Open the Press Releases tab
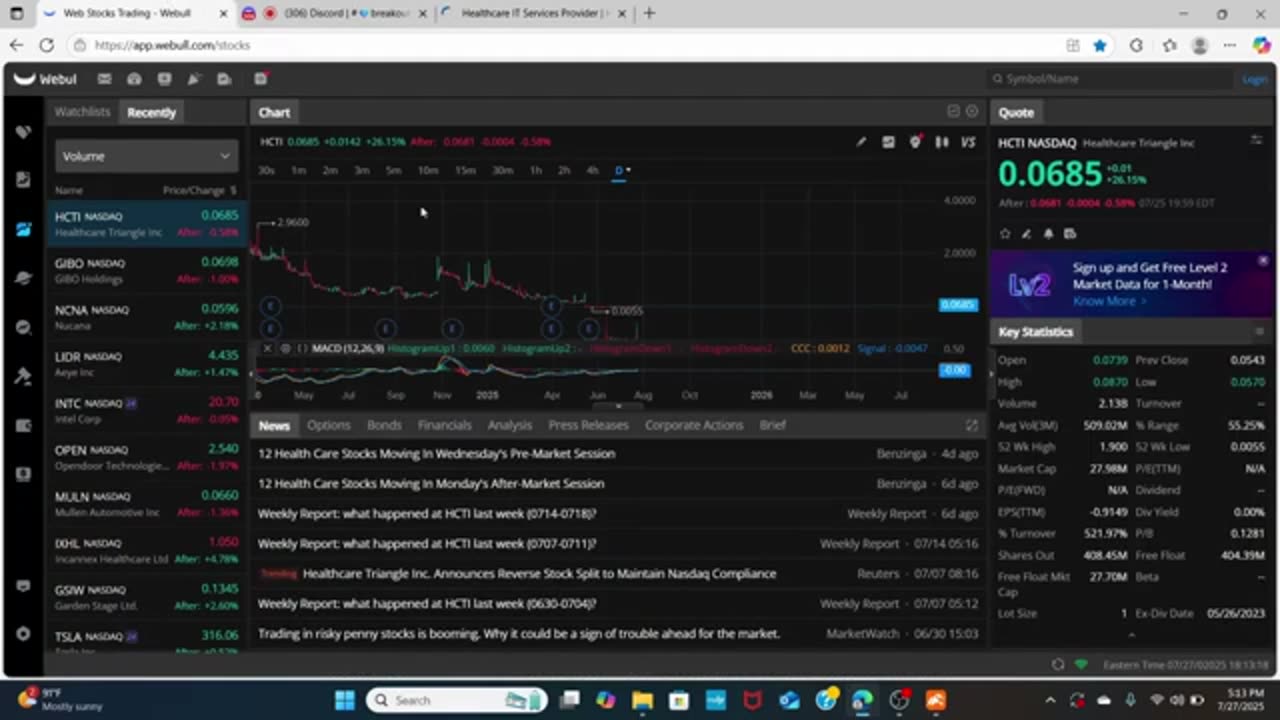1280x720 pixels. (588, 425)
